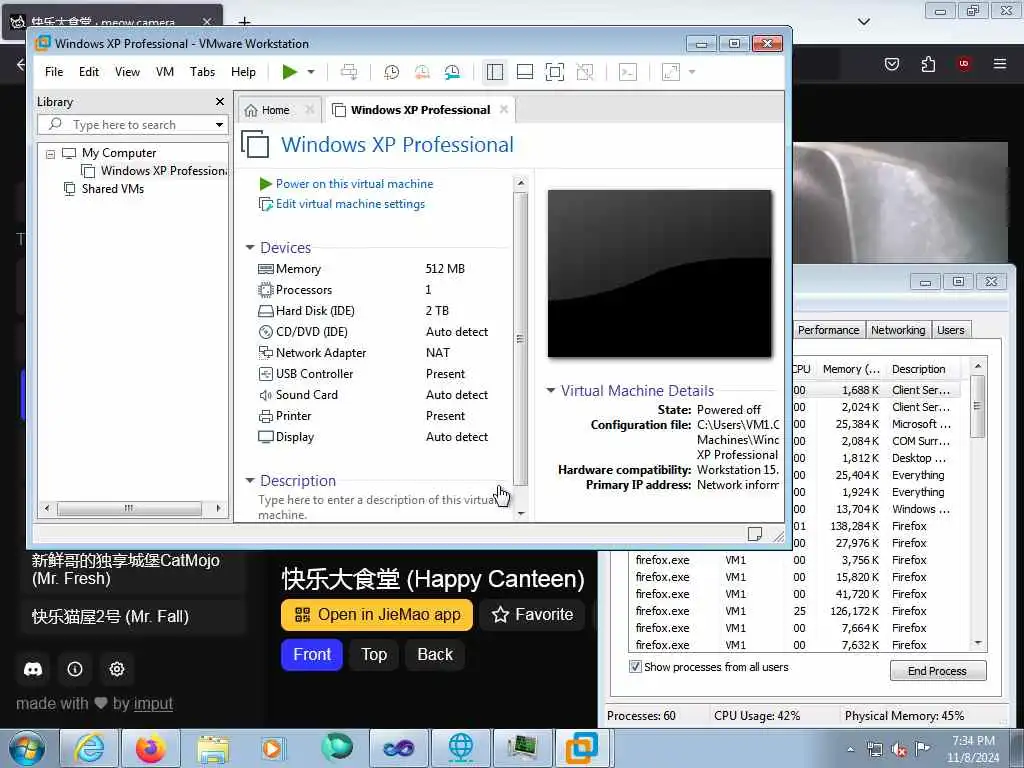Revert to snapshot toolbar icon
This screenshot has width=1024, height=768.
[x=422, y=72]
